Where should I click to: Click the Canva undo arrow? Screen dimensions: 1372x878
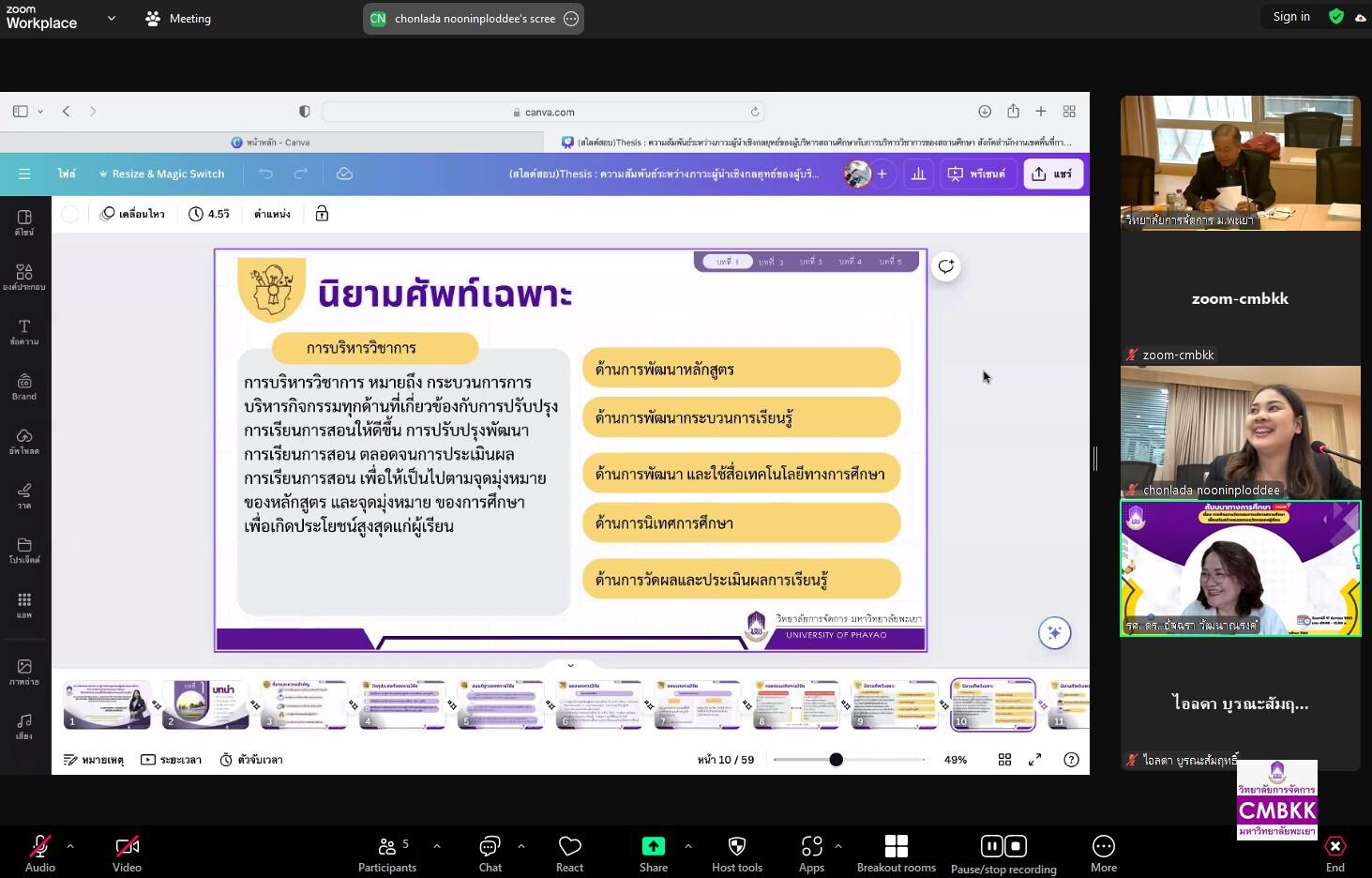pos(265,174)
